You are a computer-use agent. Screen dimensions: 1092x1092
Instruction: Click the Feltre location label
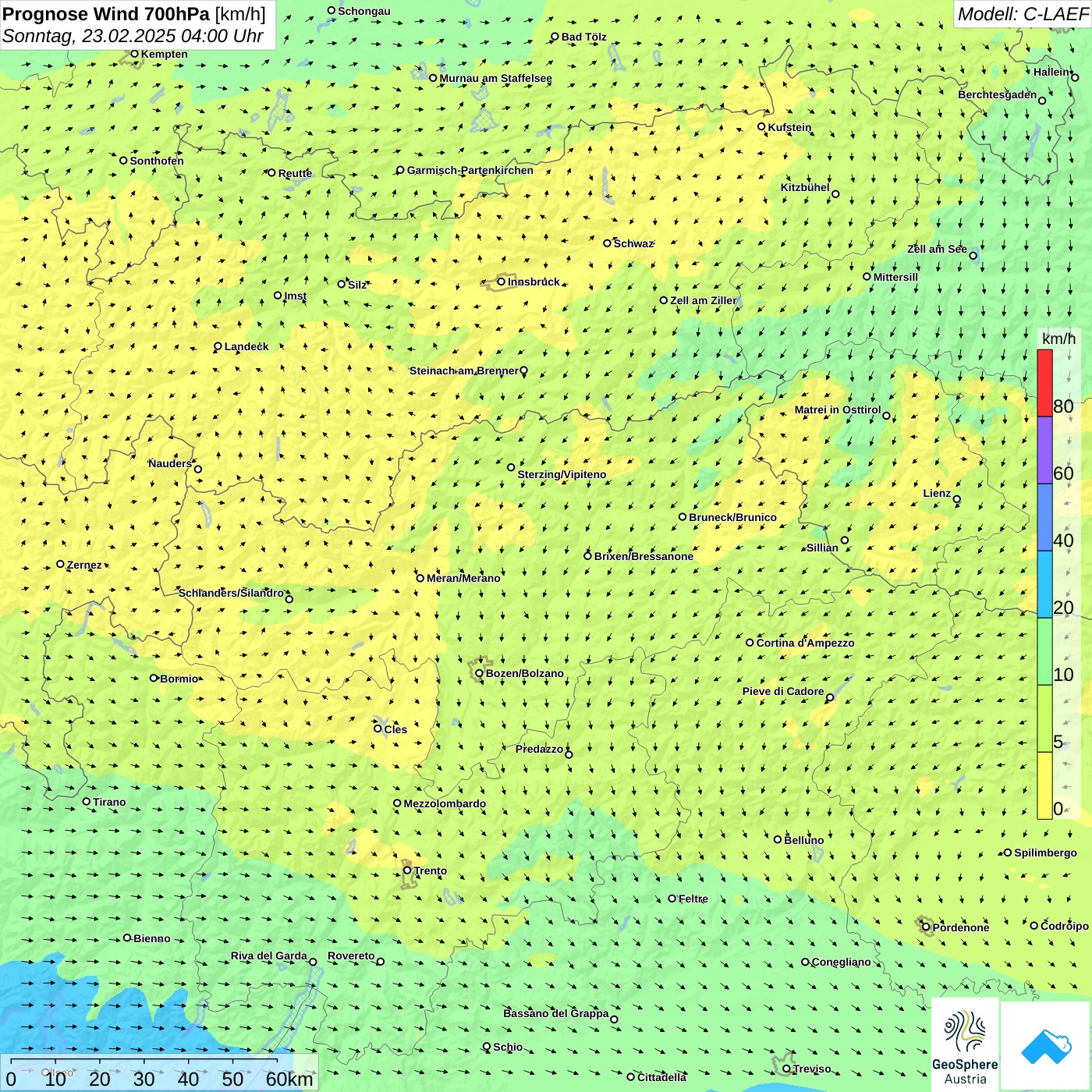(x=693, y=899)
